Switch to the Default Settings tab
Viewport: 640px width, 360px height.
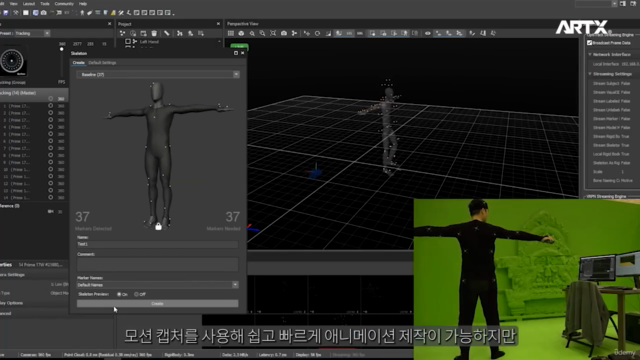[x=102, y=63]
